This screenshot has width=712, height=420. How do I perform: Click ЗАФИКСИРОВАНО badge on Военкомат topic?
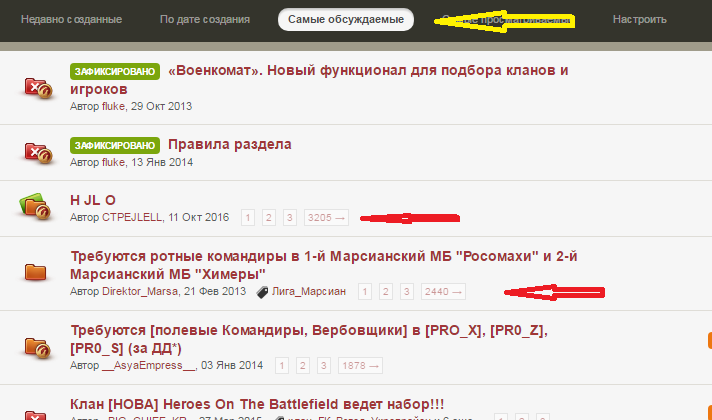[x=115, y=71]
